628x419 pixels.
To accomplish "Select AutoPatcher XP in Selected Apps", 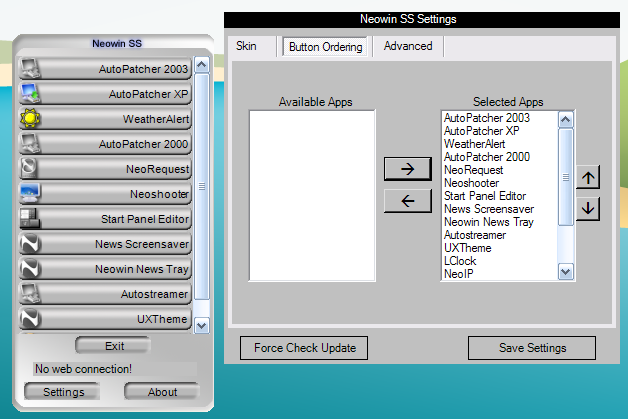I will (x=499, y=131).
